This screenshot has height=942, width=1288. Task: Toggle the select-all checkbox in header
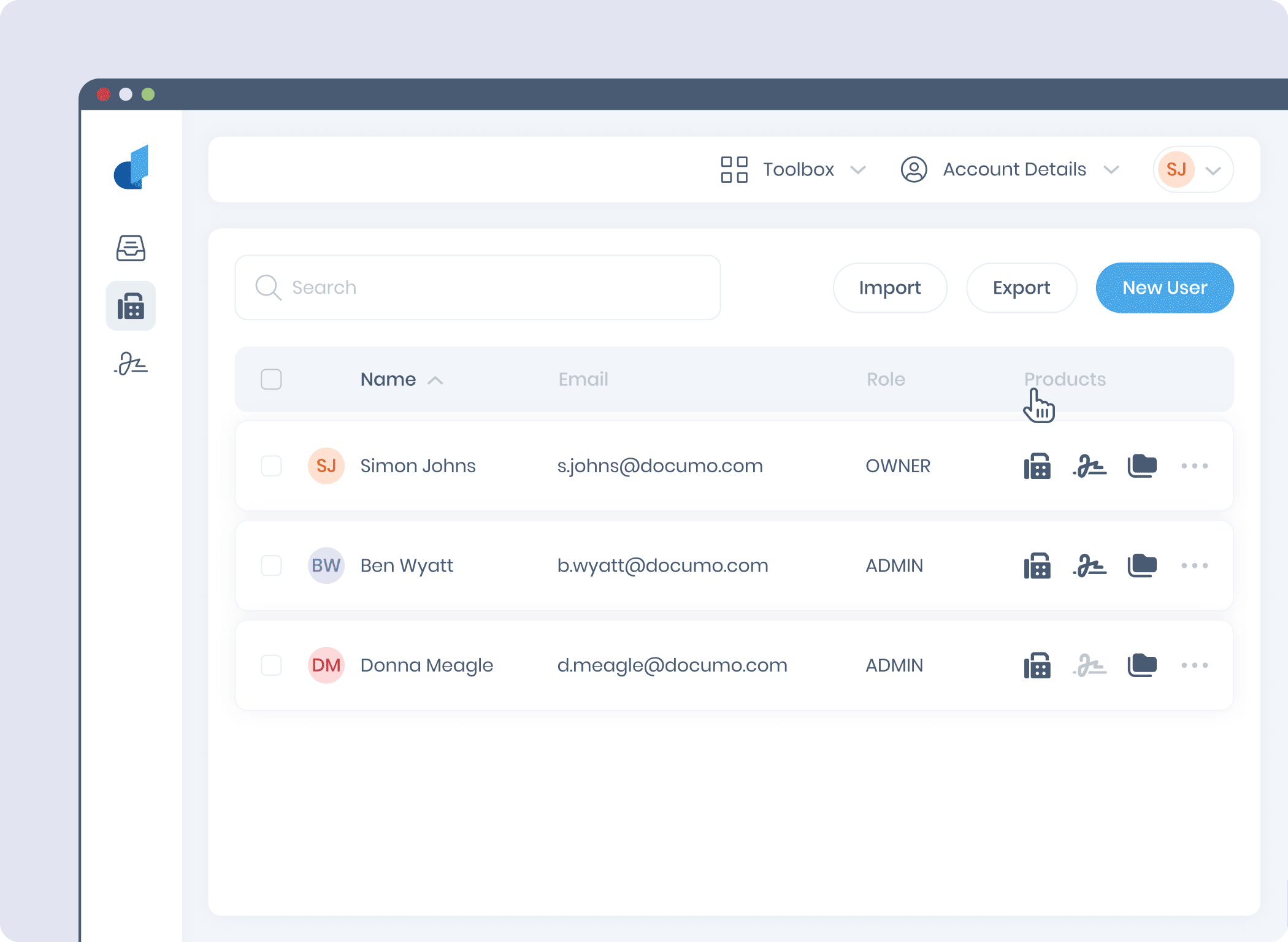tap(271, 379)
